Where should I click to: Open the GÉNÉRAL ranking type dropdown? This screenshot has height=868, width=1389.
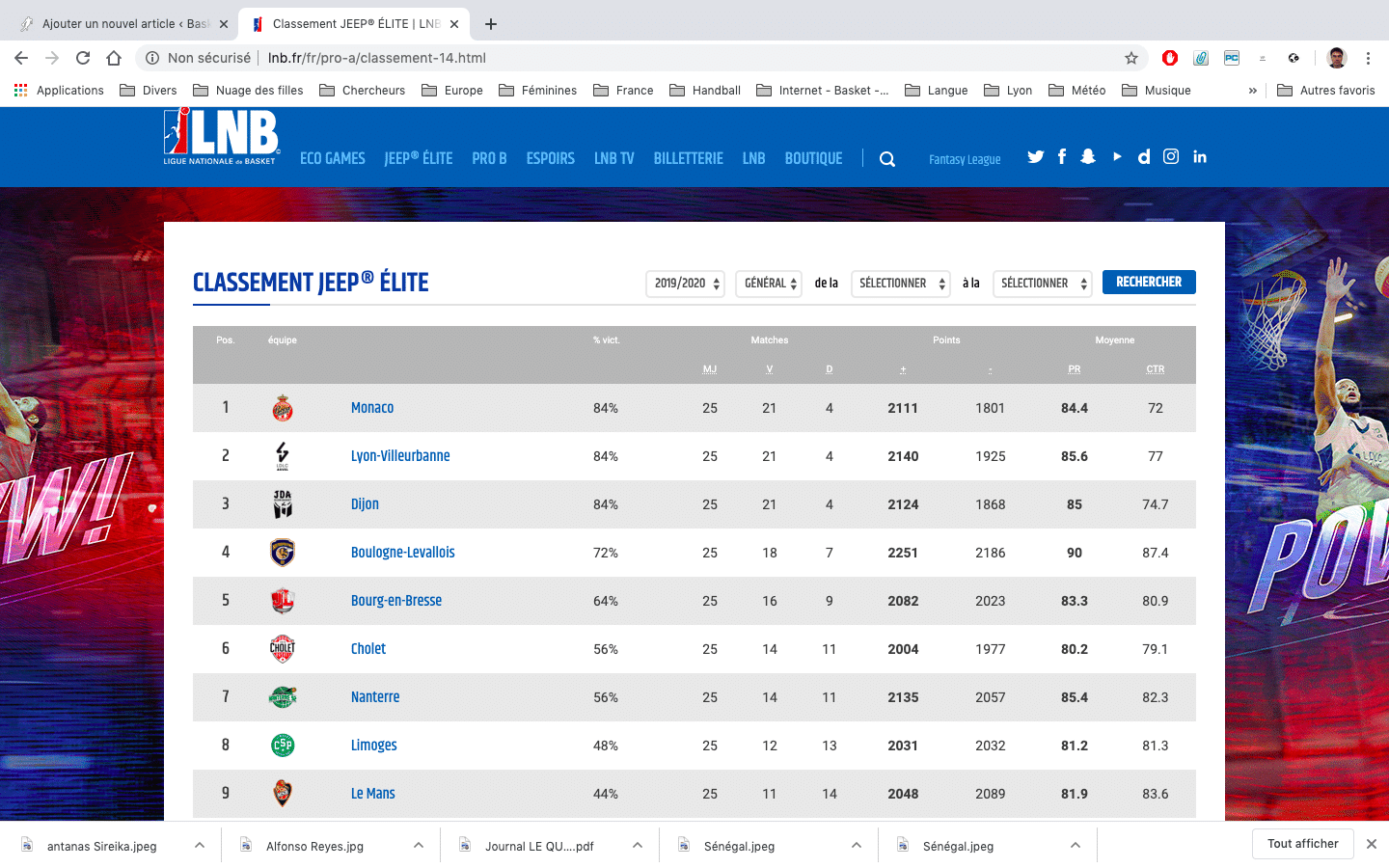click(769, 284)
